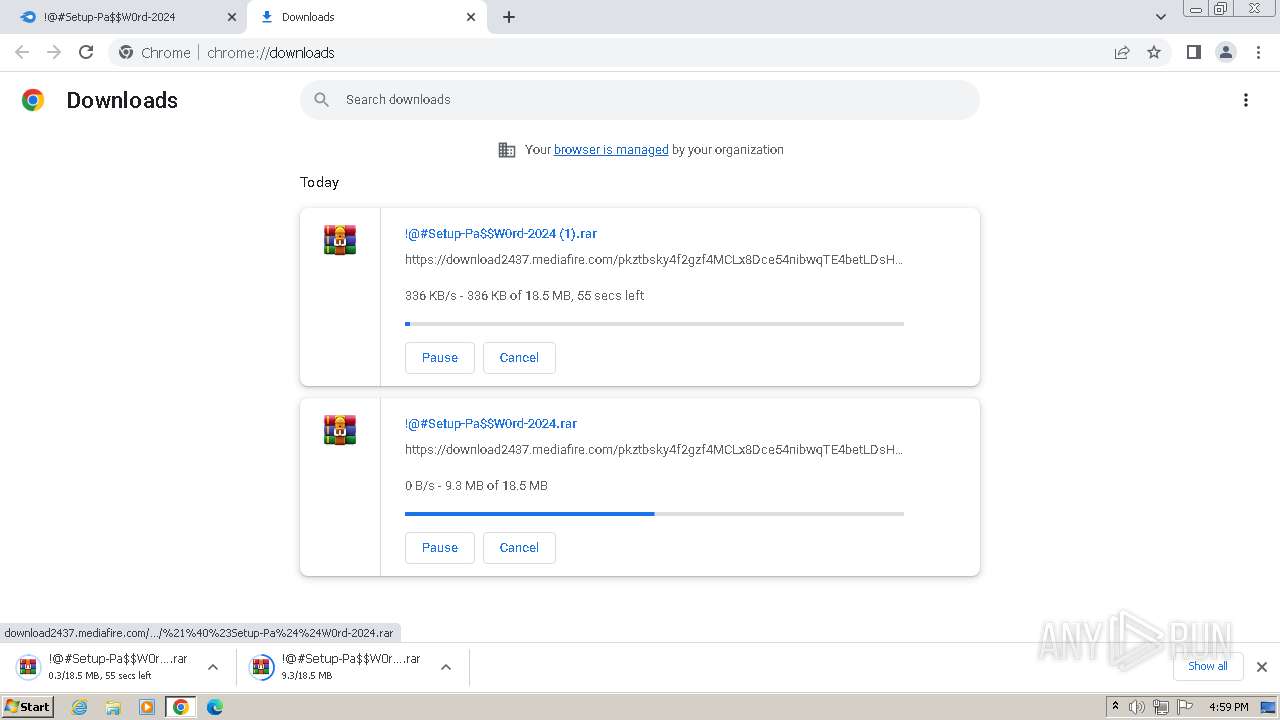Screen dimensions: 1280x720
Task: Open the volume tray icon
Action: pos(1137,707)
